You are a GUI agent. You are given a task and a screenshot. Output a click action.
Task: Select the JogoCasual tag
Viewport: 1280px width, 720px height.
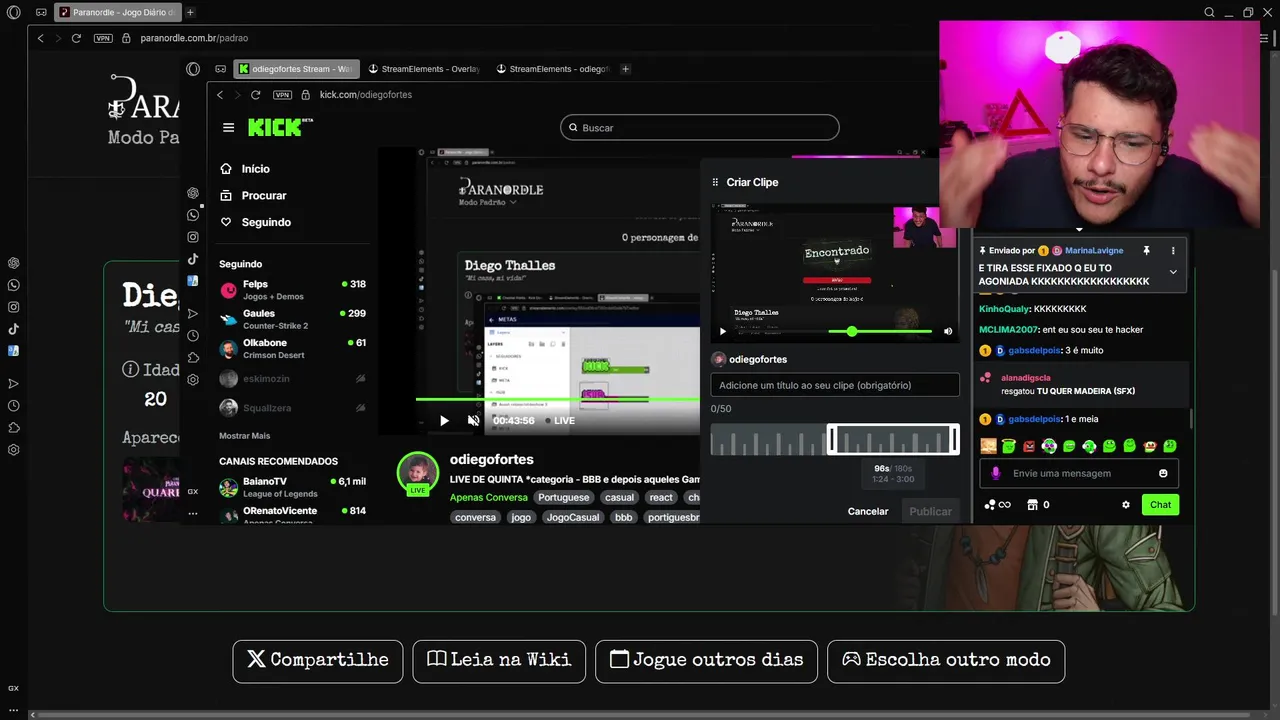tap(572, 517)
